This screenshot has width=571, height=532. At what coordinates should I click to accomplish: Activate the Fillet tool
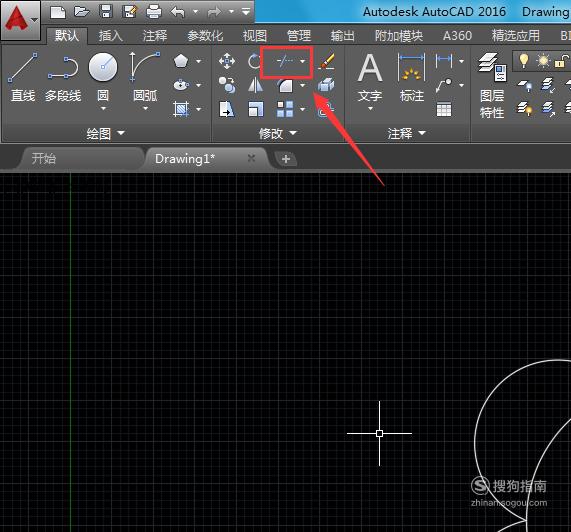click(285, 86)
